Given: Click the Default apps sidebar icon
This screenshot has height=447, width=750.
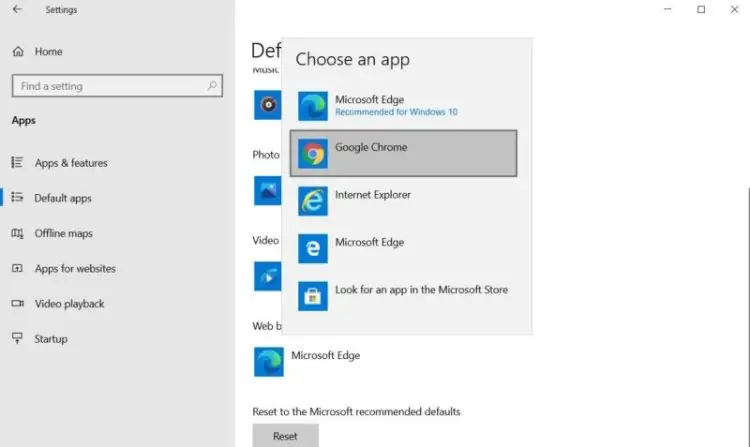Looking at the screenshot, I should (x=17, y=197).
